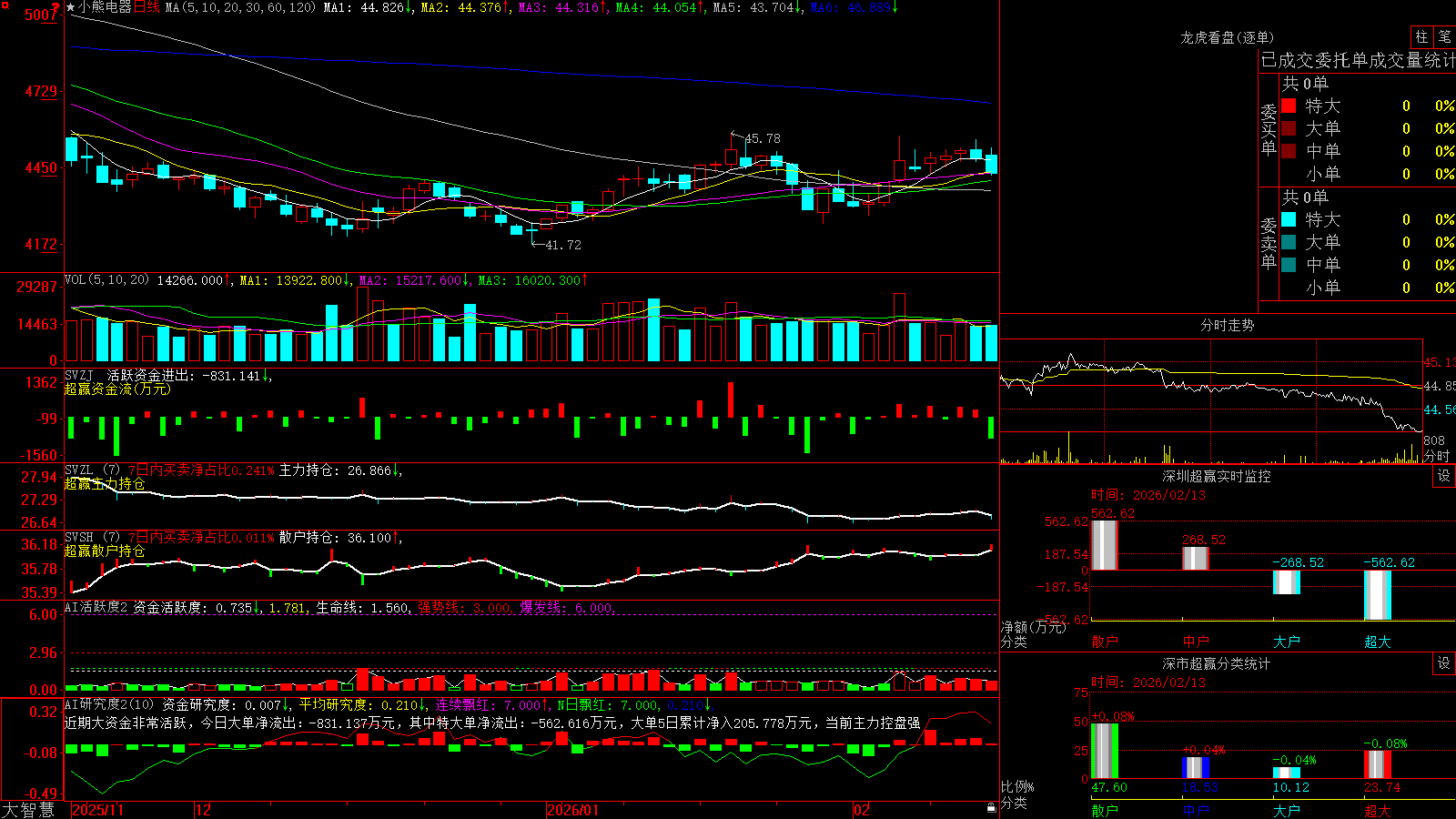
Task: Open 设 settings for 深圳超赢实时监控
Action: [x=1444, y=476]
